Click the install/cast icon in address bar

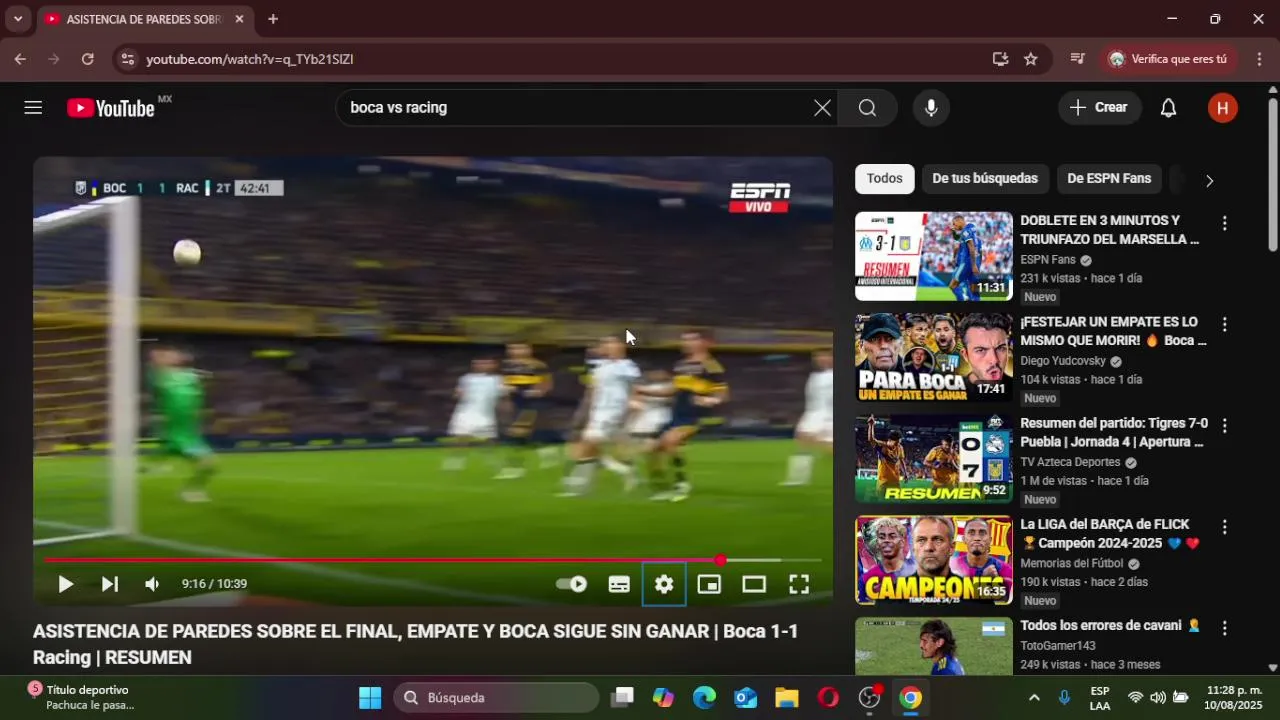pyautogui.click(x=1000, y=59)
